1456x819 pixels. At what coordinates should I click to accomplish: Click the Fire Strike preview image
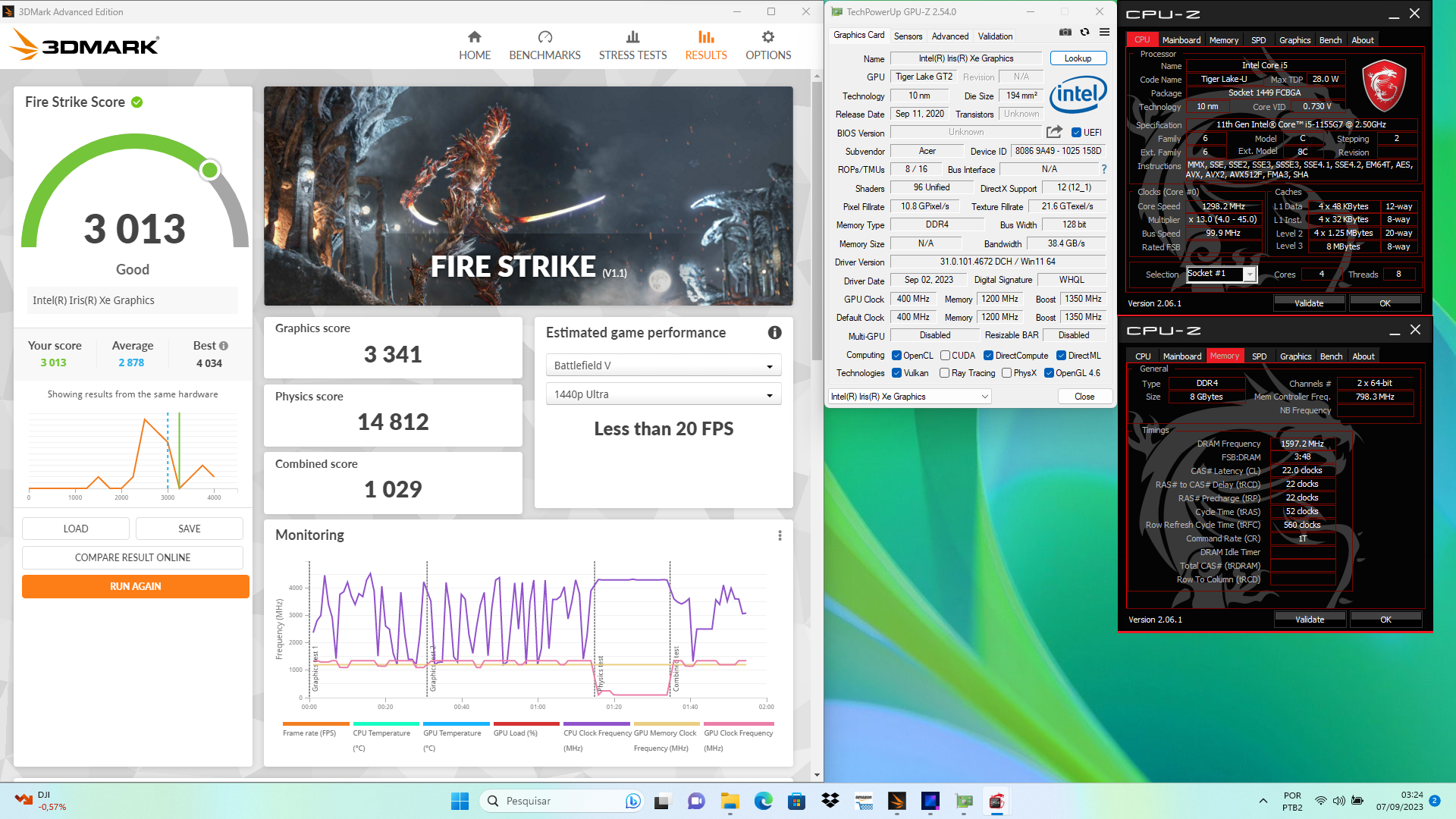point(528,196)
